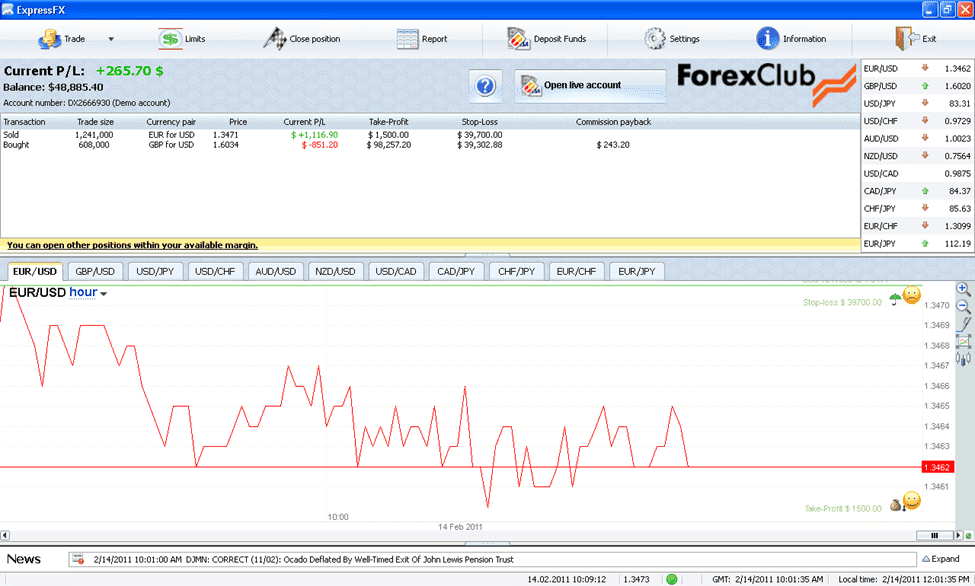Toggle the line chart type icon
975x586 pixels.
click(964, 341)
